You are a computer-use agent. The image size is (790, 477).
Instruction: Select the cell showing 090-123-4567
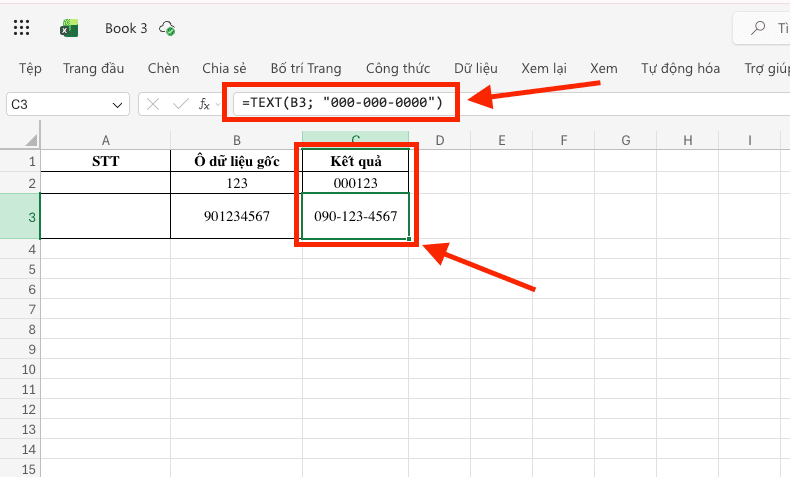(355, 217)
